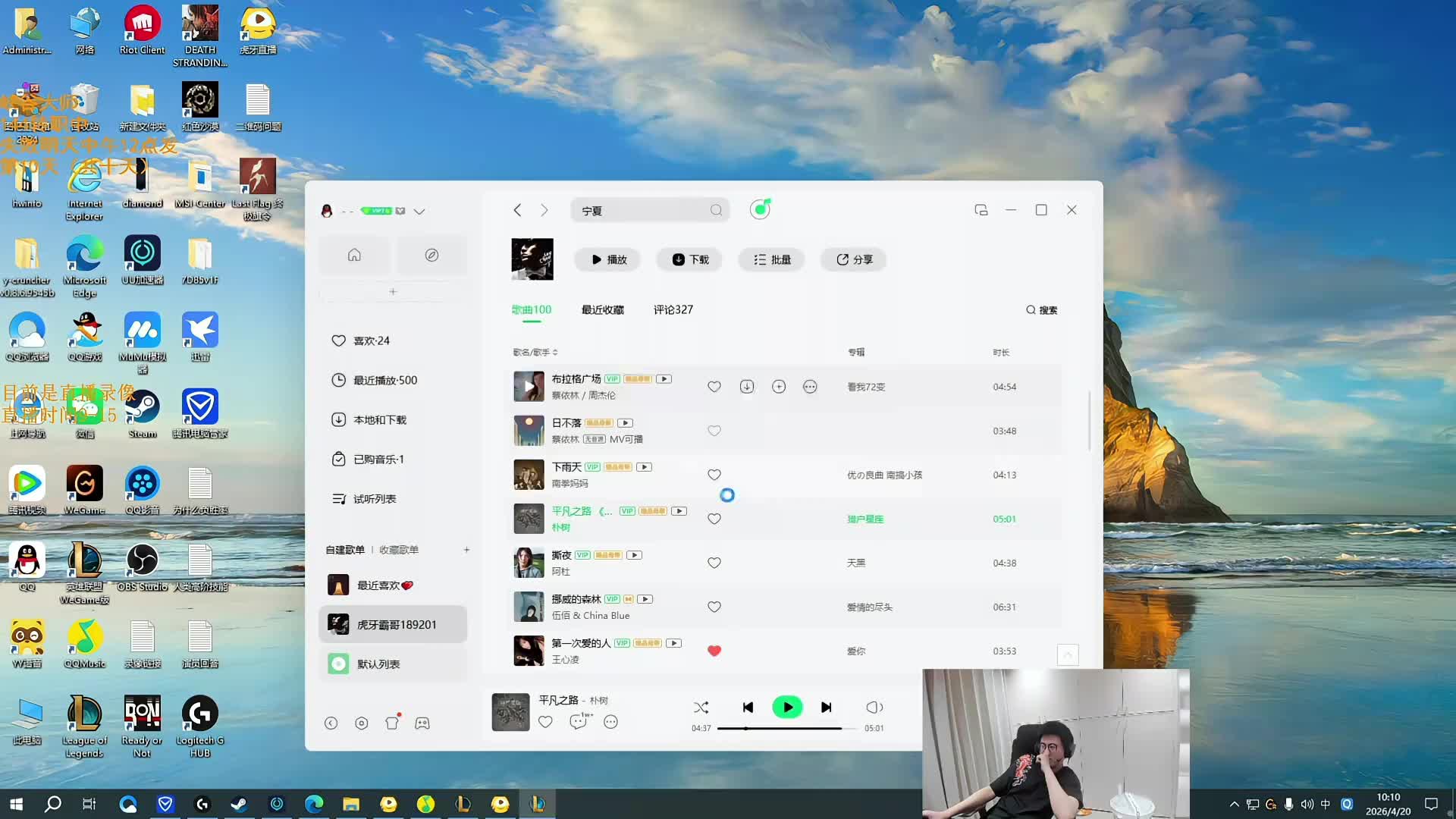
Task: Switch to the 评论327 tab
Action: pos(673,309)
